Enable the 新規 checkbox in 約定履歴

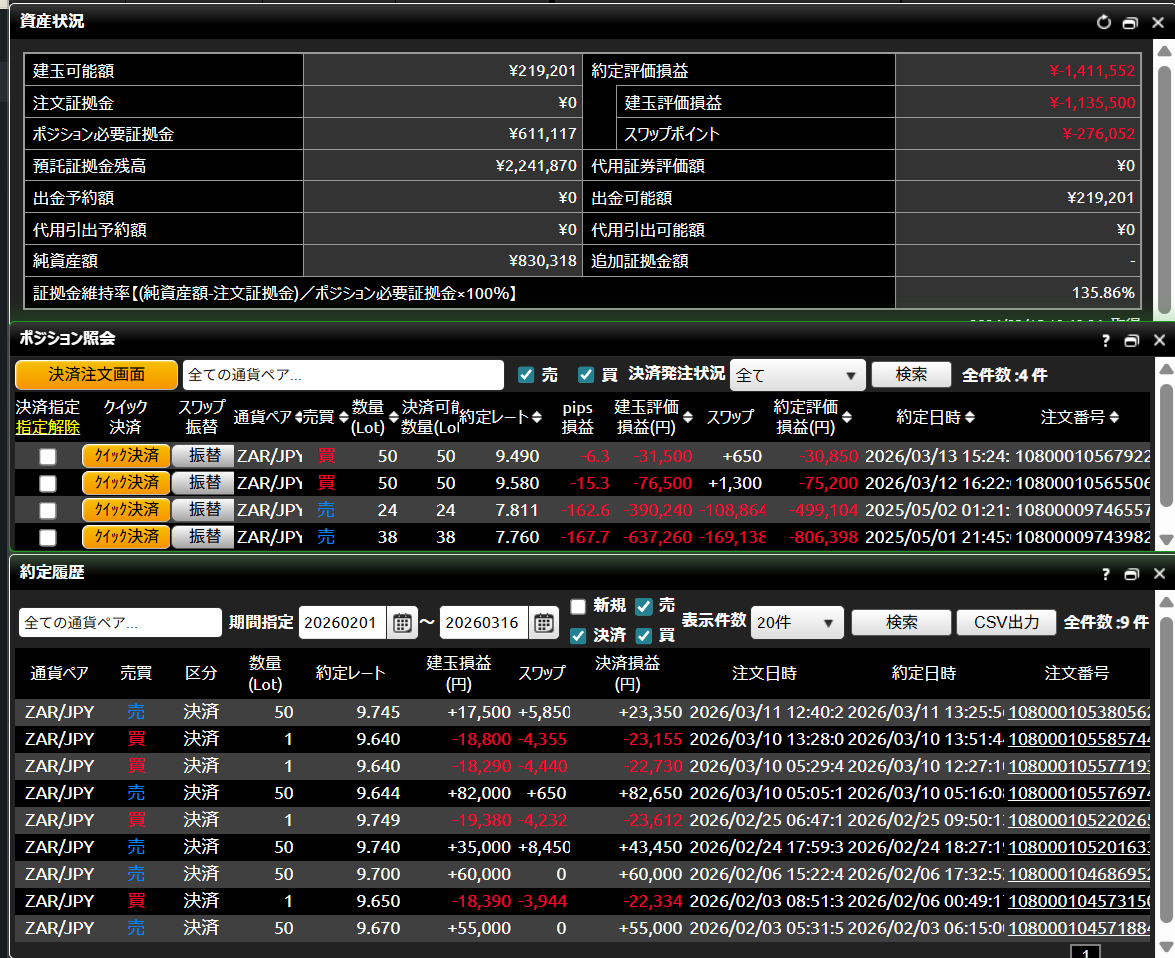[578, 606]
